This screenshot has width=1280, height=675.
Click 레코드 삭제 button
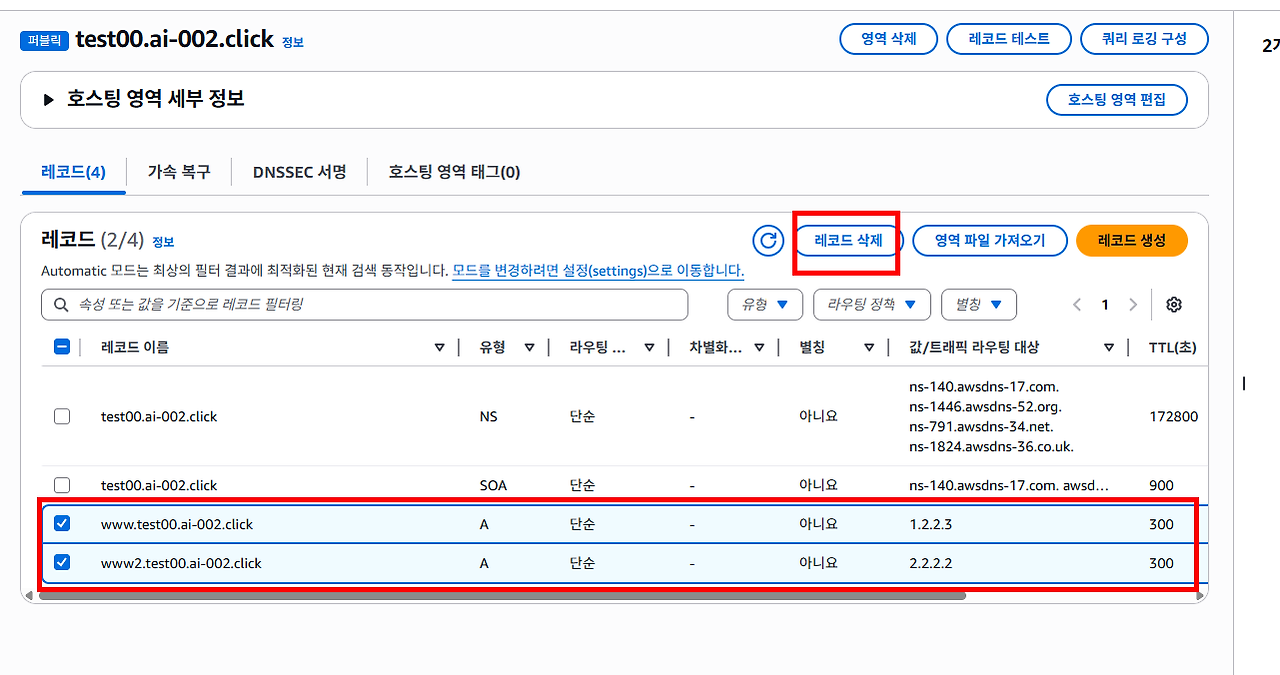849,241
